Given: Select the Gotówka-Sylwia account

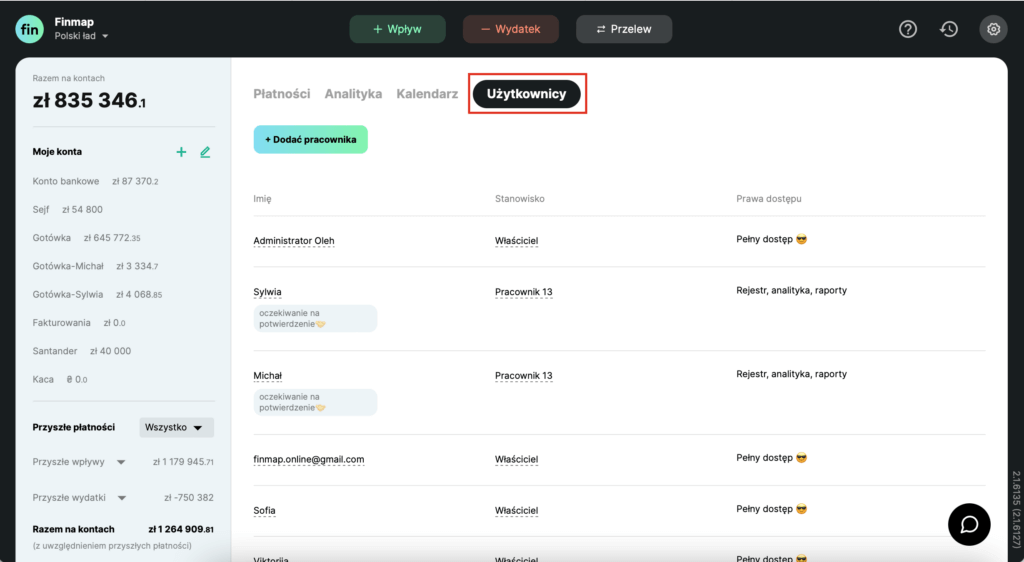Looking at the screenshot, I should point(97,294).
